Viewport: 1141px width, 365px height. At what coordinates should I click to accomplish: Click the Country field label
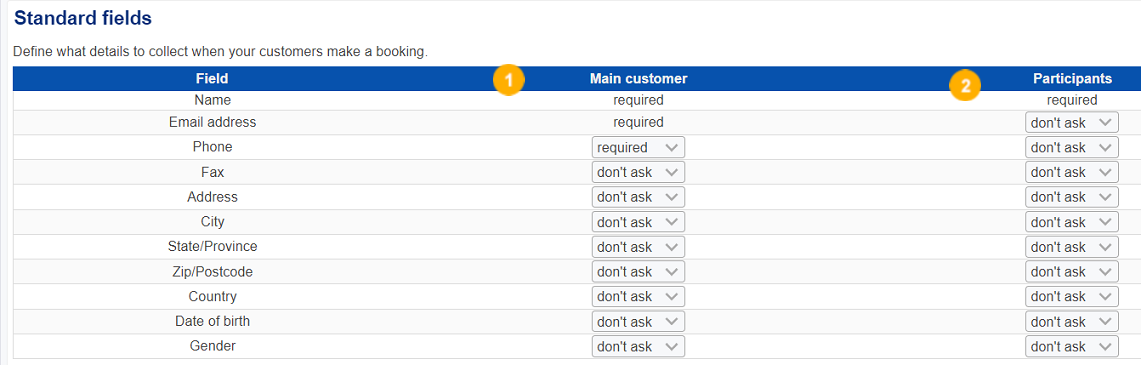212,297
